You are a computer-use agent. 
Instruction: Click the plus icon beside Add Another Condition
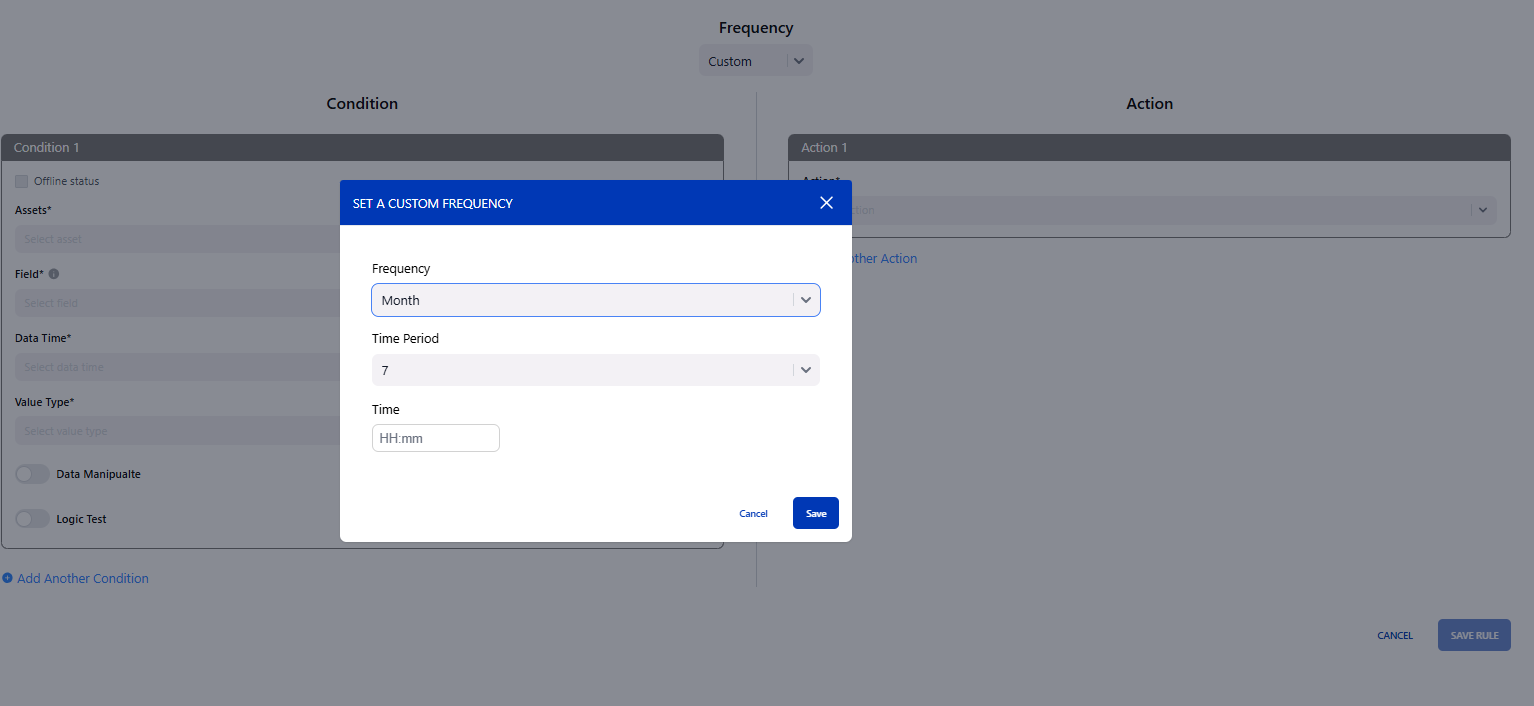8,578
